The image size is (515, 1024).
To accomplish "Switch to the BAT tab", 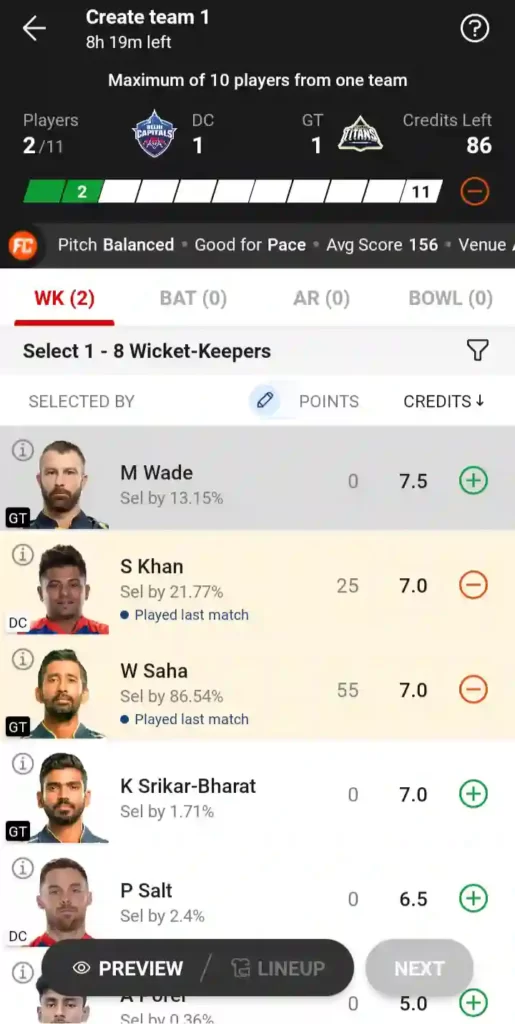I will pos(193,298).
